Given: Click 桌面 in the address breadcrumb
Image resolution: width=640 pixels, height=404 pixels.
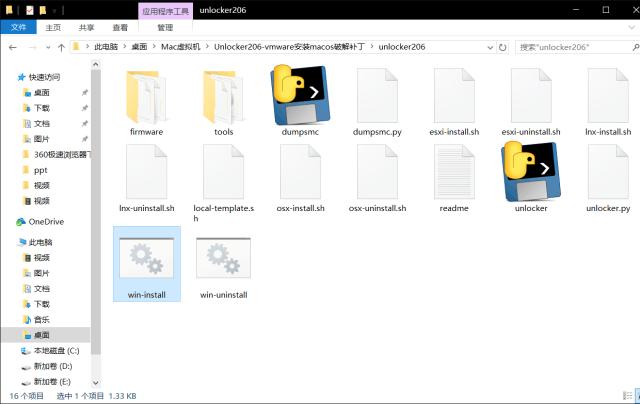Looking at the screenshot, I should 139,47.
